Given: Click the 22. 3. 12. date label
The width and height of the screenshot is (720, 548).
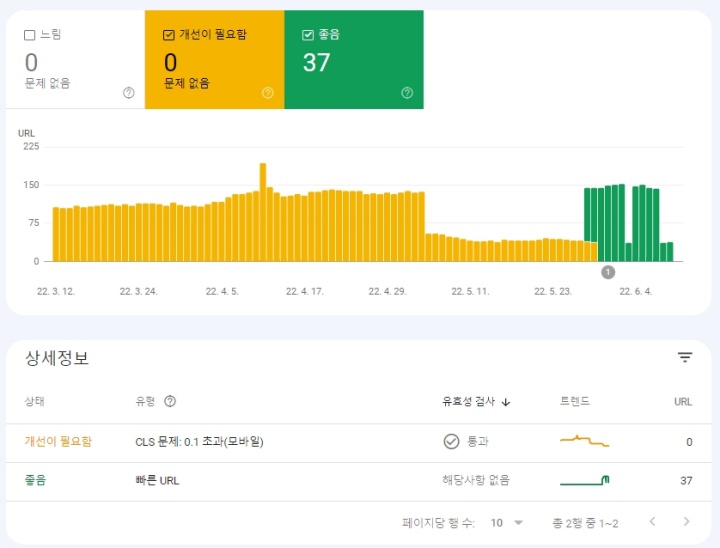Looking at the screenshot, I should coord(56,291).
